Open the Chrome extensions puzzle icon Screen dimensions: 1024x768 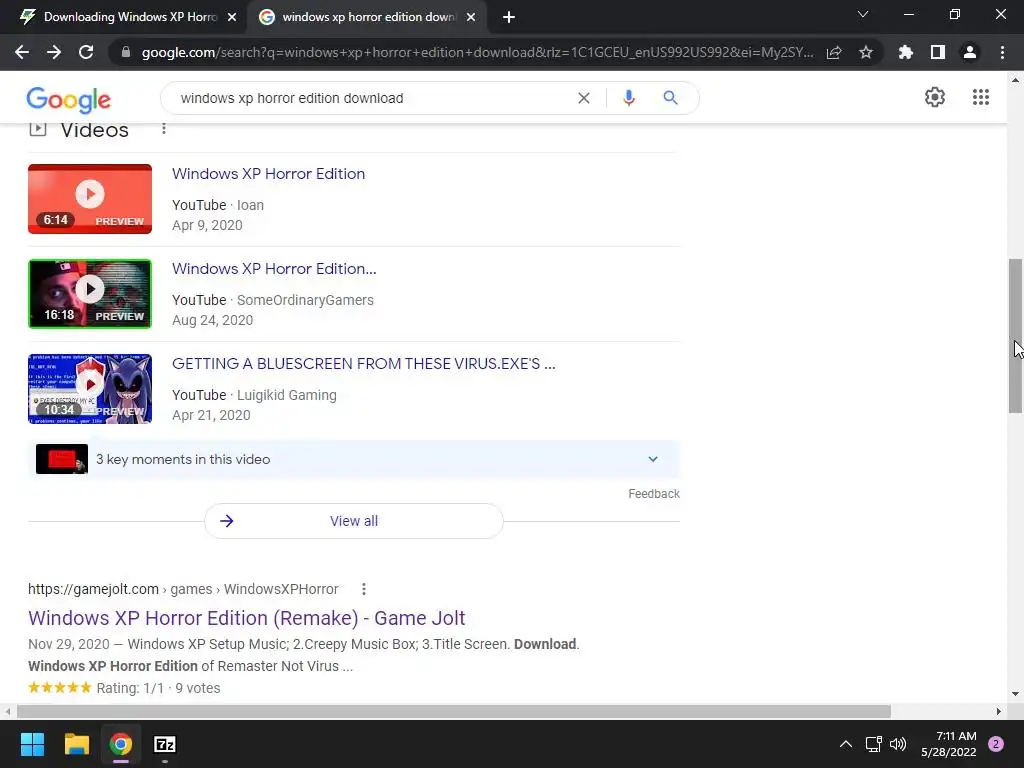click(906, 52)
